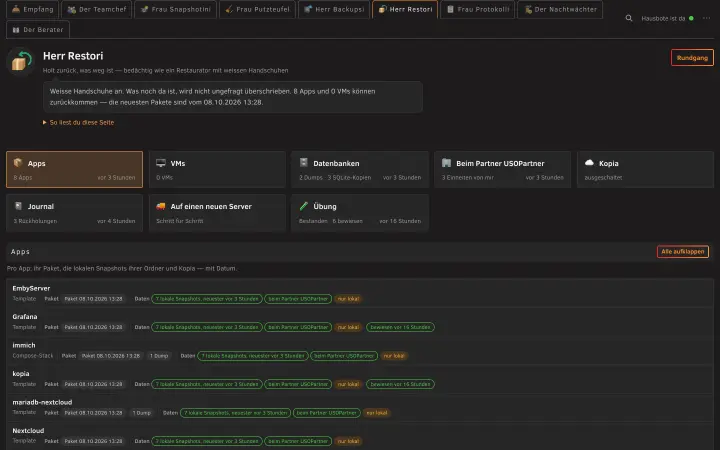The width and height of the screenshot is (720, 450).
Task: Click 'Alle aufklappen' to expand all
Action: point(683,252)
